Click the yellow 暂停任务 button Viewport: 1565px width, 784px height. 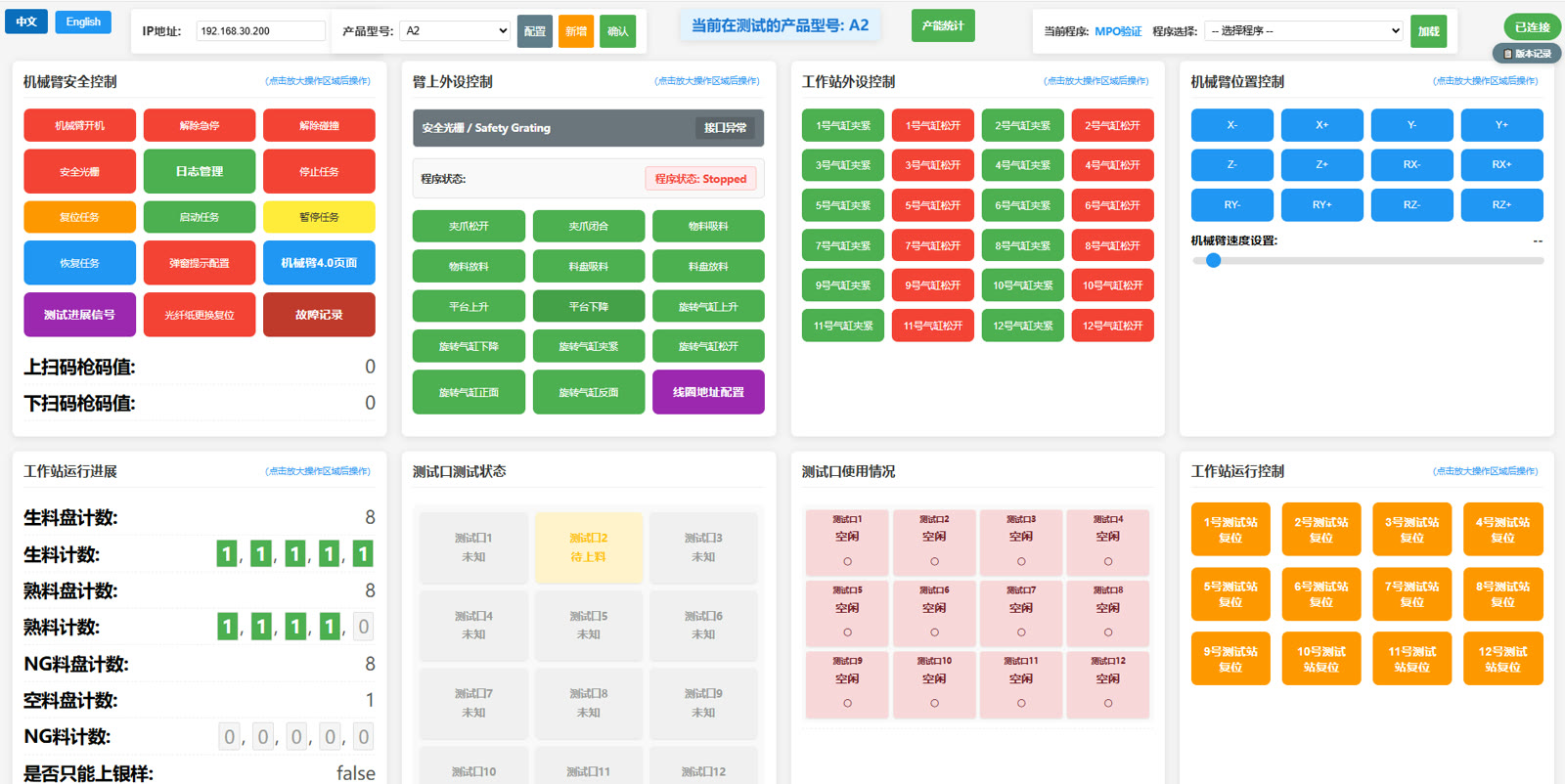pos(319,217)
